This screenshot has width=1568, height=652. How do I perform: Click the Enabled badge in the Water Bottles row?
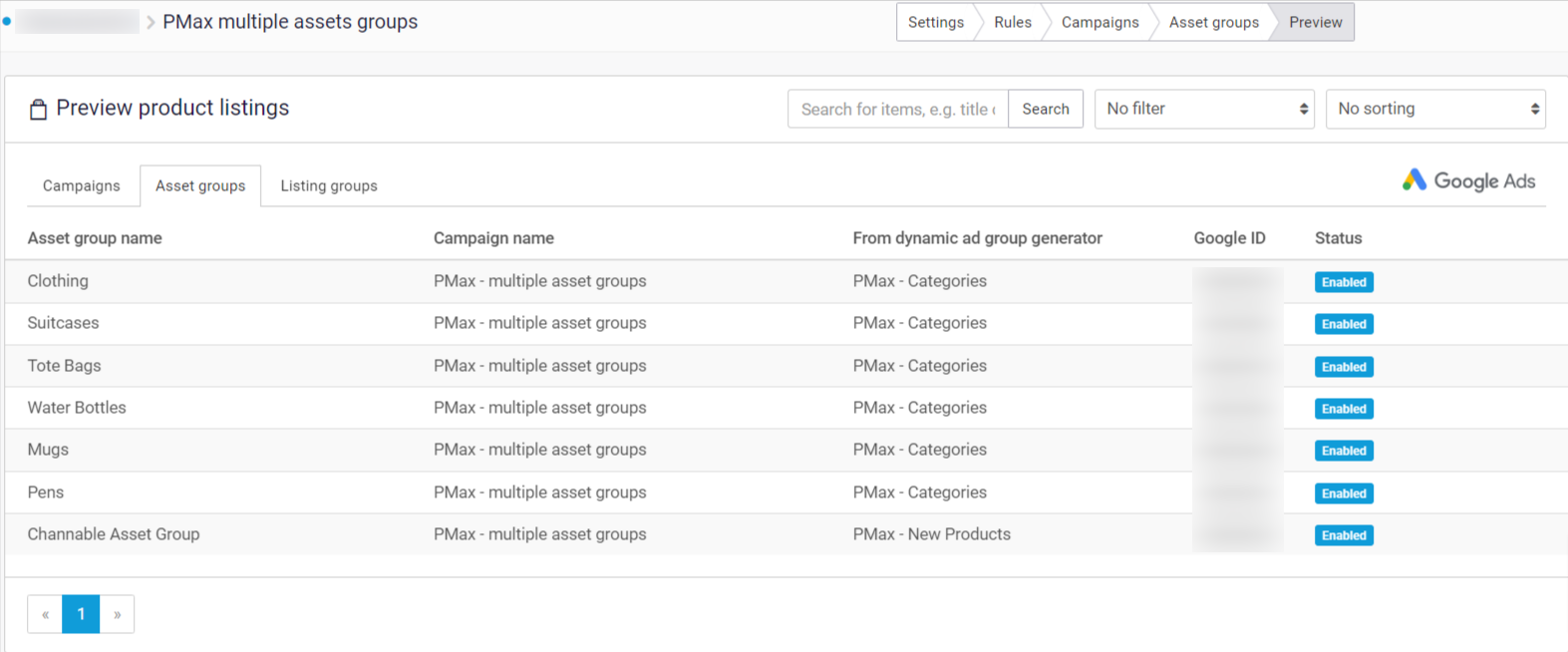point(1344,409)
